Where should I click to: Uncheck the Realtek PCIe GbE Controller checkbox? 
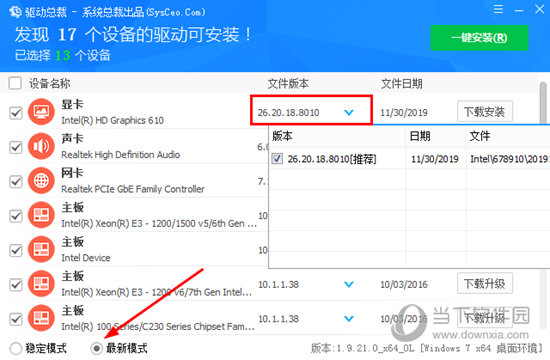coord(16,182)
